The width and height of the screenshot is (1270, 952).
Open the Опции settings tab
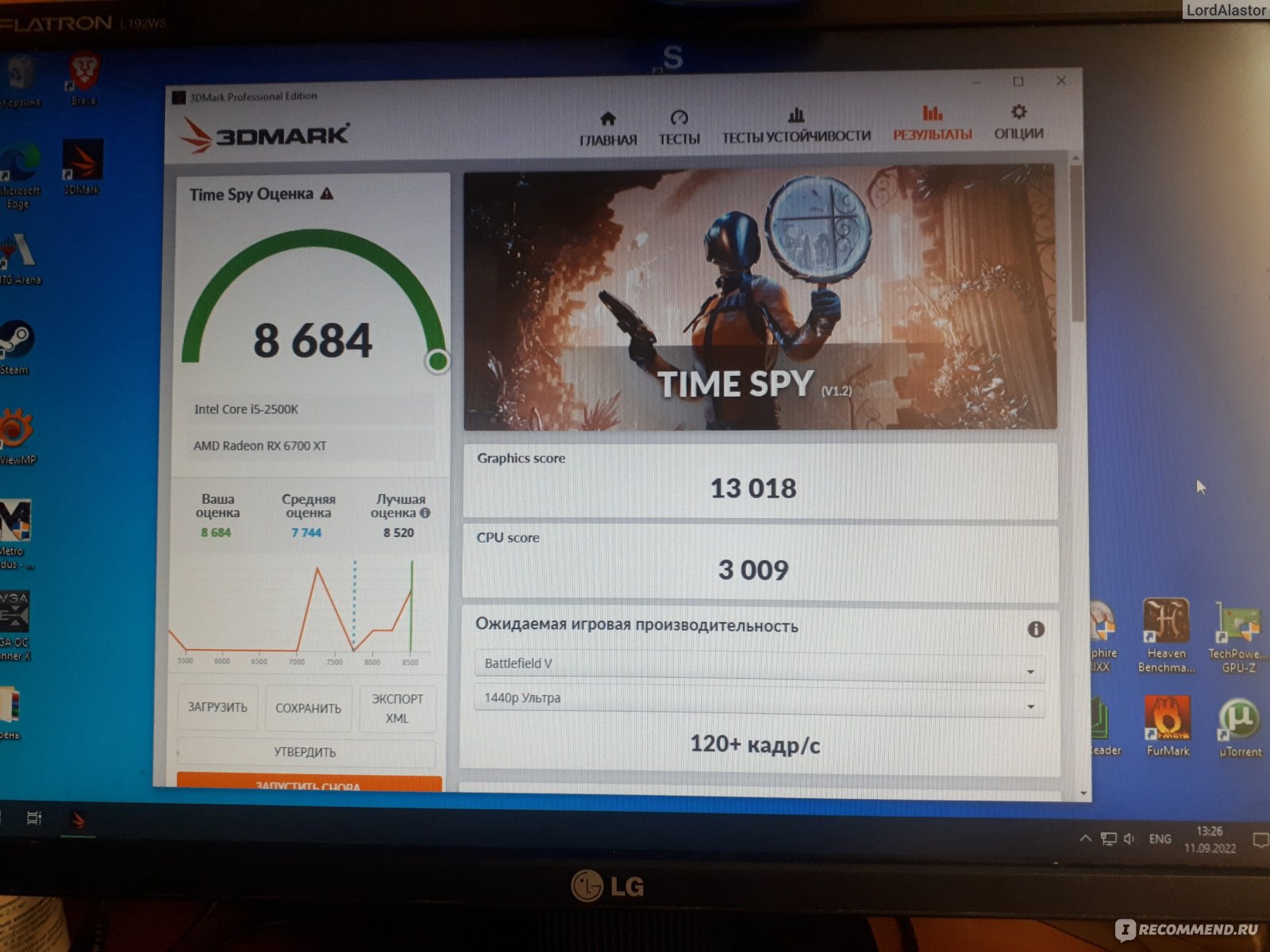coord(1018,122)
